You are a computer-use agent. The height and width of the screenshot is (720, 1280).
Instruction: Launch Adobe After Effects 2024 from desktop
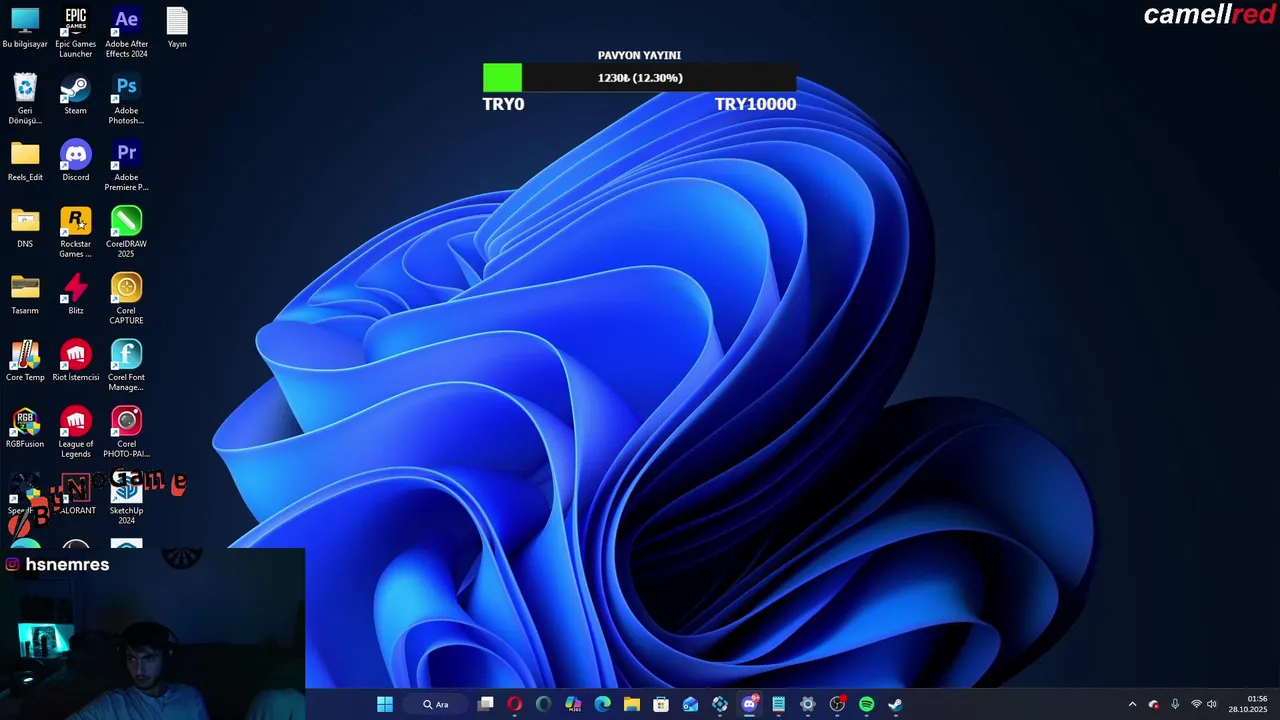(126, 32)
